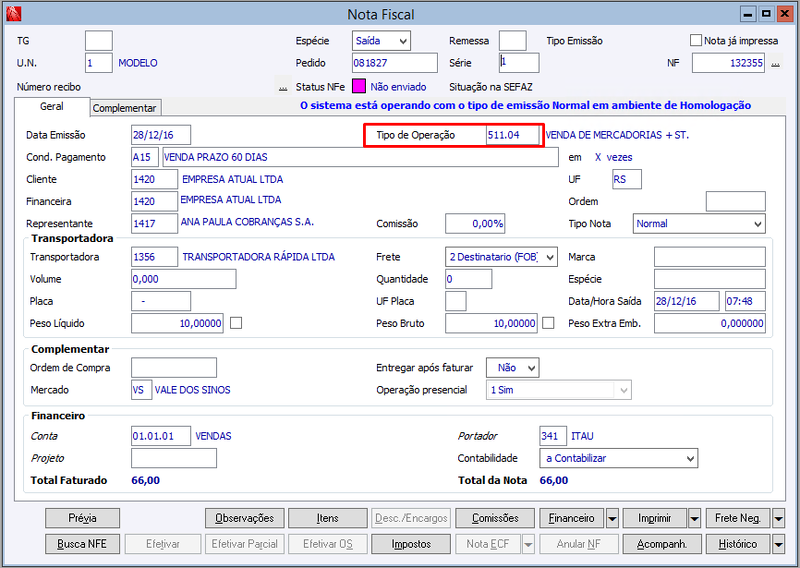Open the Espécie Saída dropdown
This screenshot has height=568, width=800.
[x=381, y=41]
